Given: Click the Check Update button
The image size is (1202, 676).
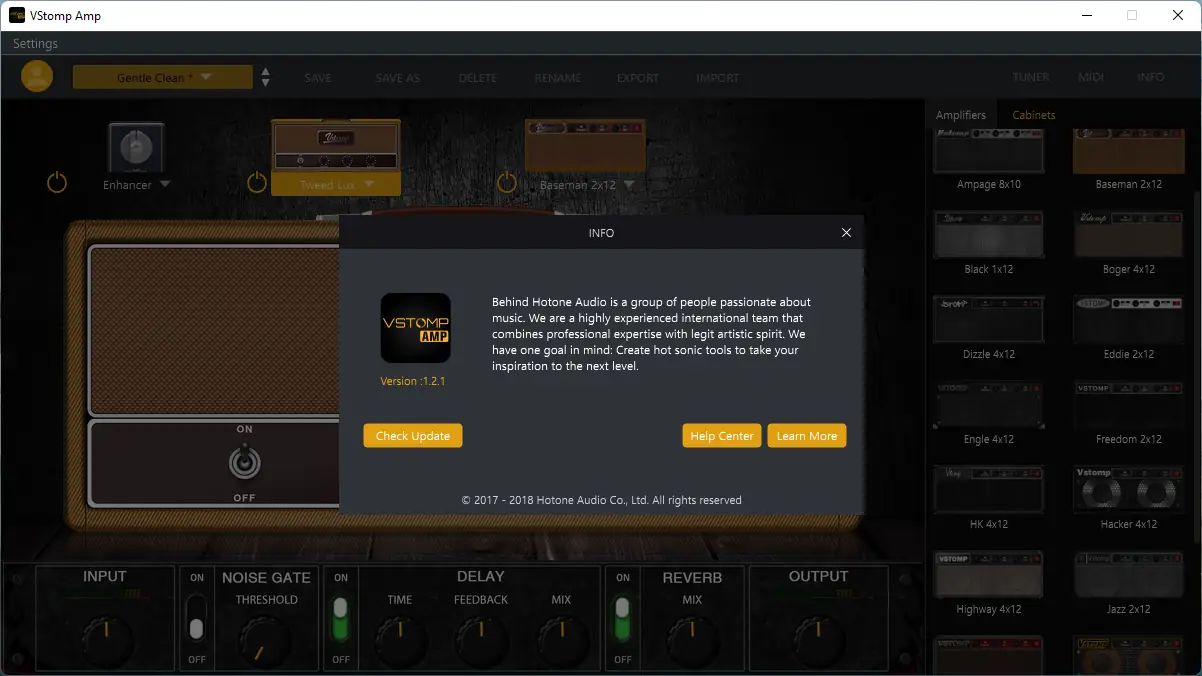Looking at the screenshot, I should click(x=413, y=436).
